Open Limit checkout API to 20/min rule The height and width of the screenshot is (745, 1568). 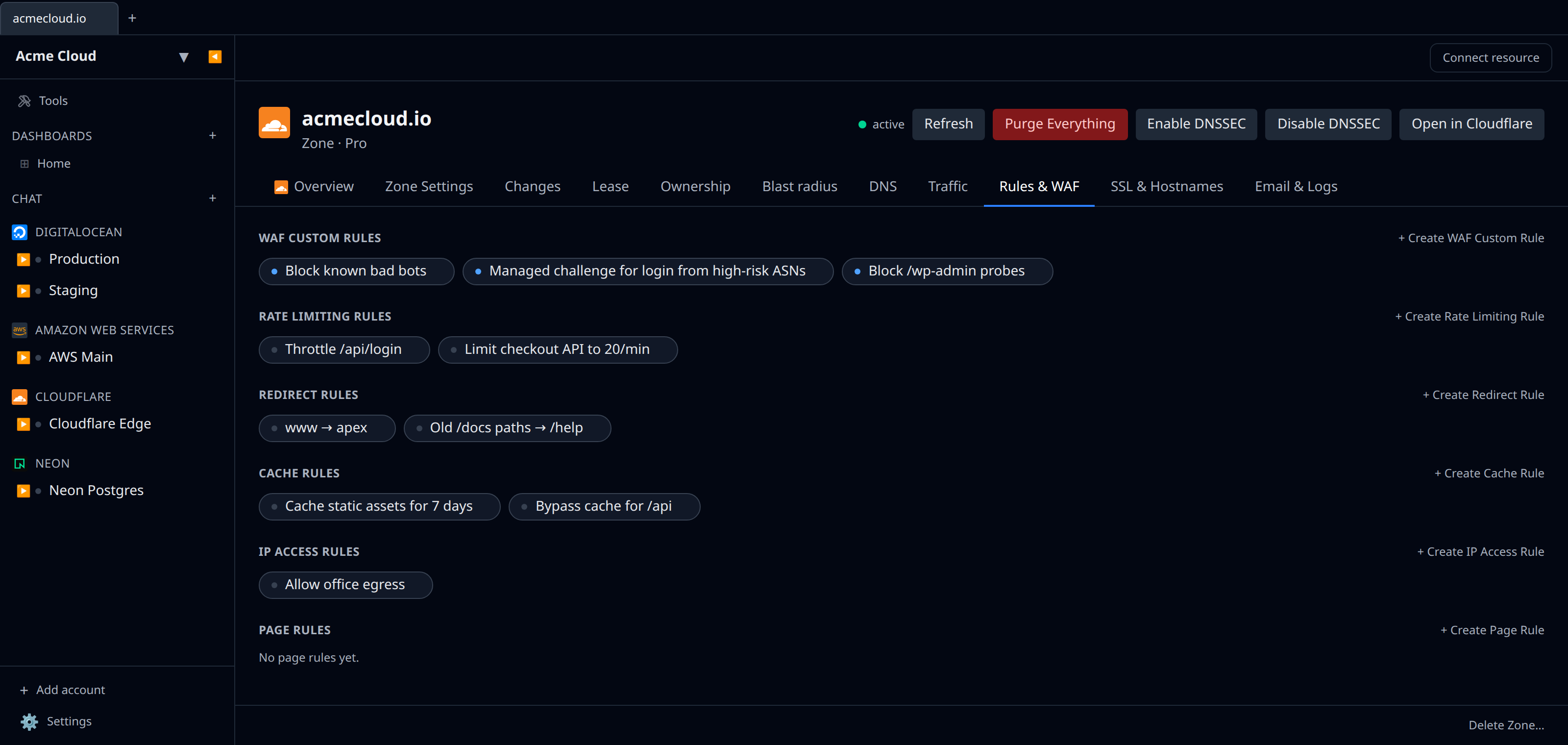(x=558, y=349)
